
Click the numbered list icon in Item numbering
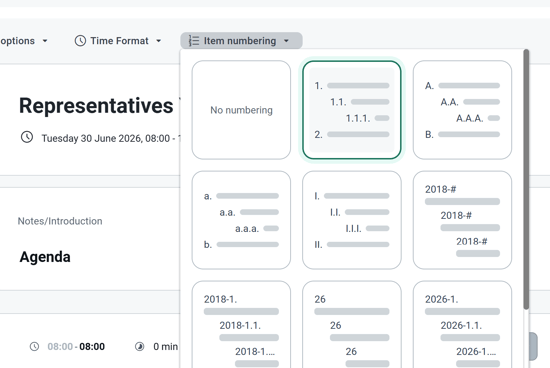point(194,41)
